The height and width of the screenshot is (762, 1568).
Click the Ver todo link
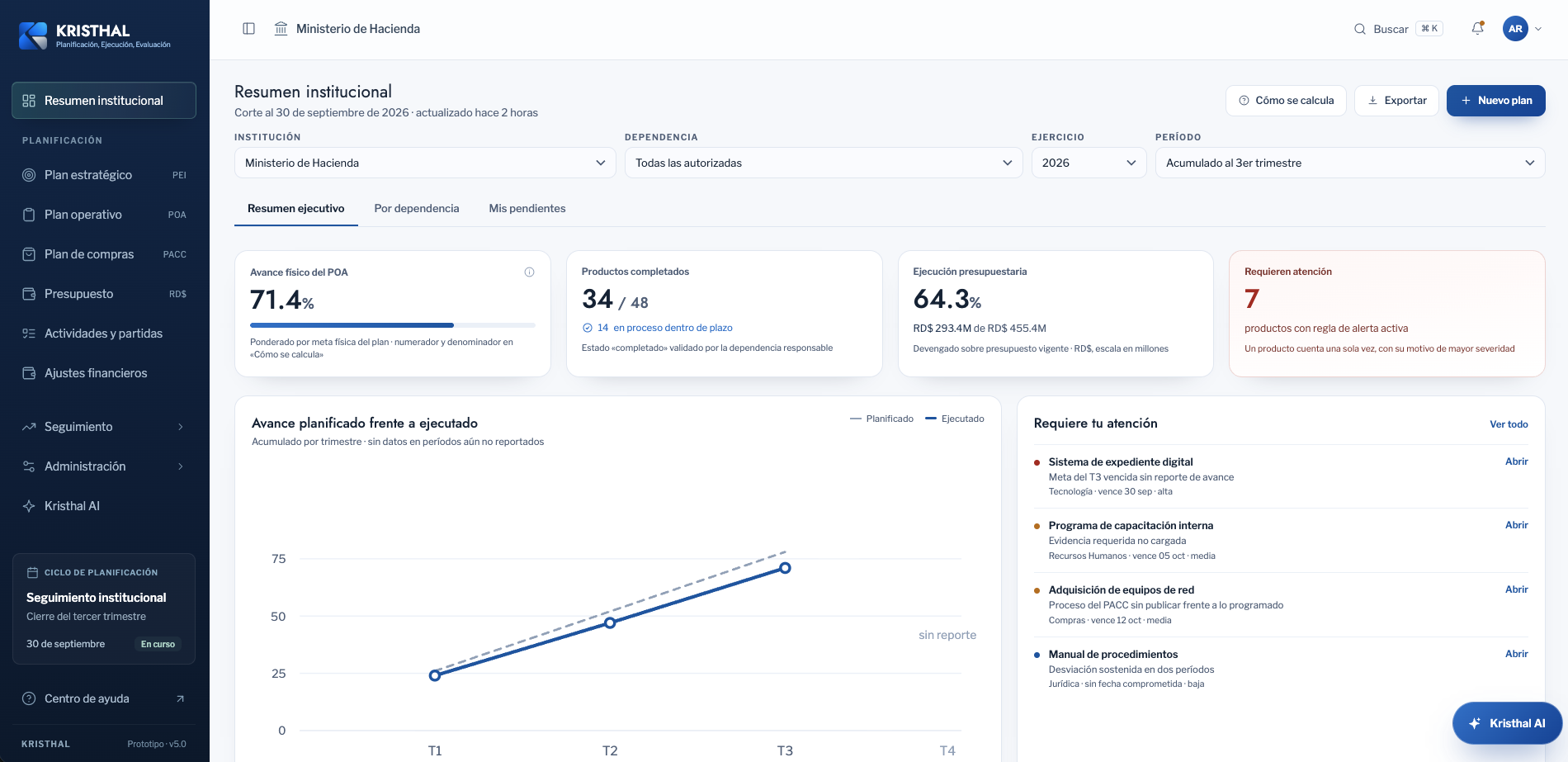tap(1509, 424)
